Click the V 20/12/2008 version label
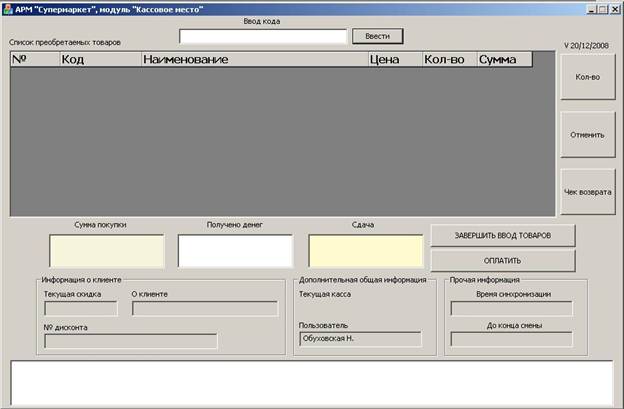 coord(586,45)
